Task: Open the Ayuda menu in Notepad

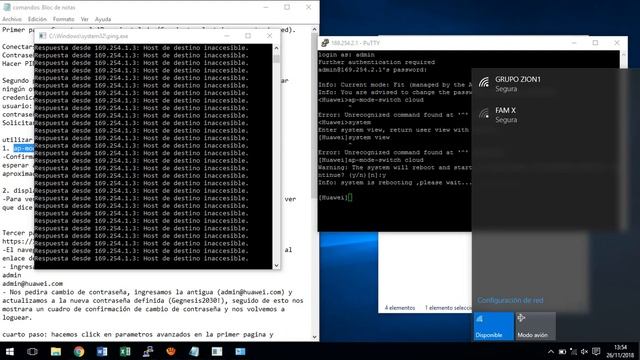Action: [103, 19]
